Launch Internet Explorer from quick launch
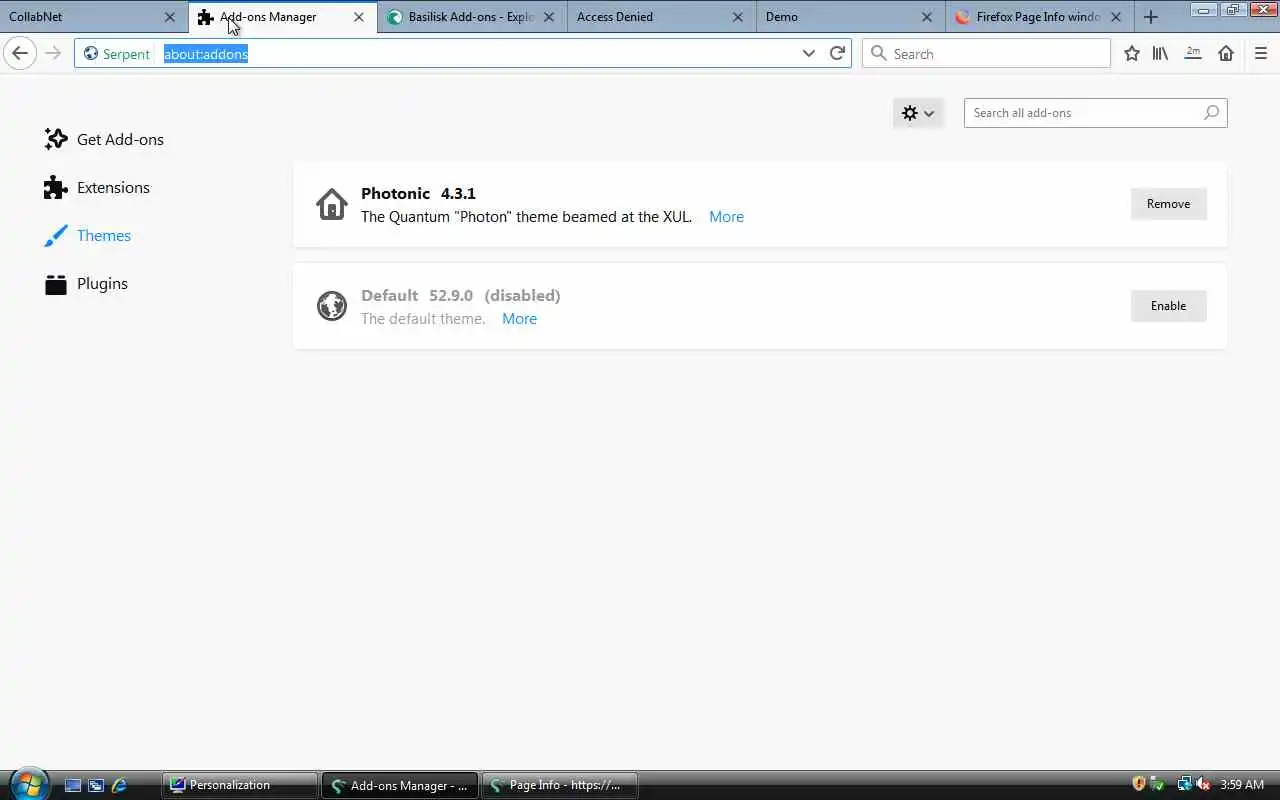This screenshot has height=800, width=1280. pos(119,785)
